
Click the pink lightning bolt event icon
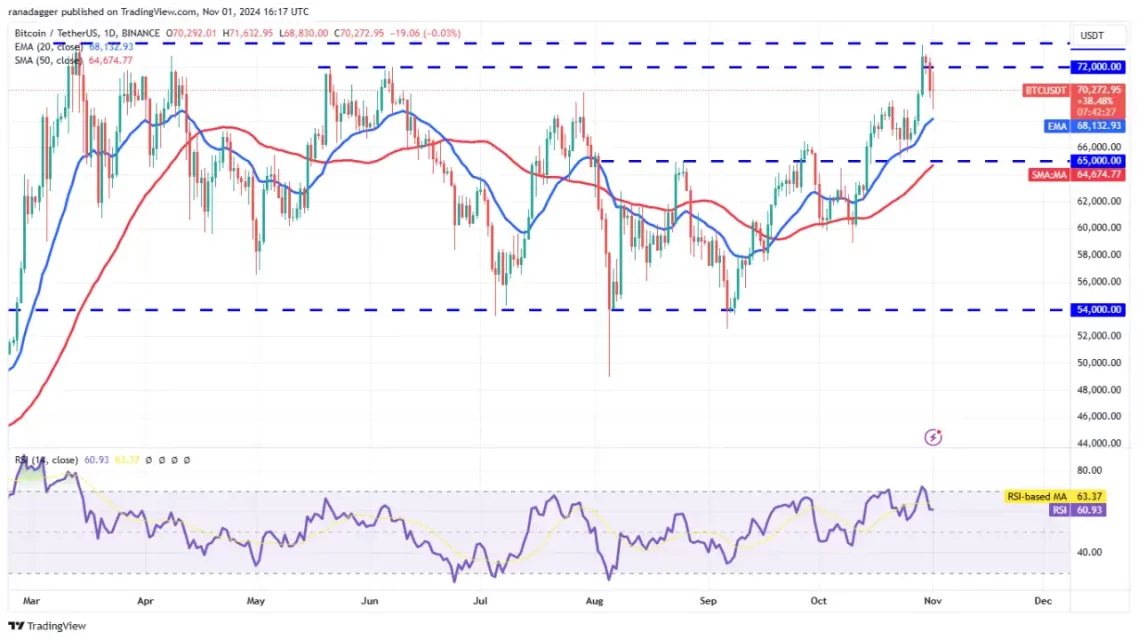933,437
